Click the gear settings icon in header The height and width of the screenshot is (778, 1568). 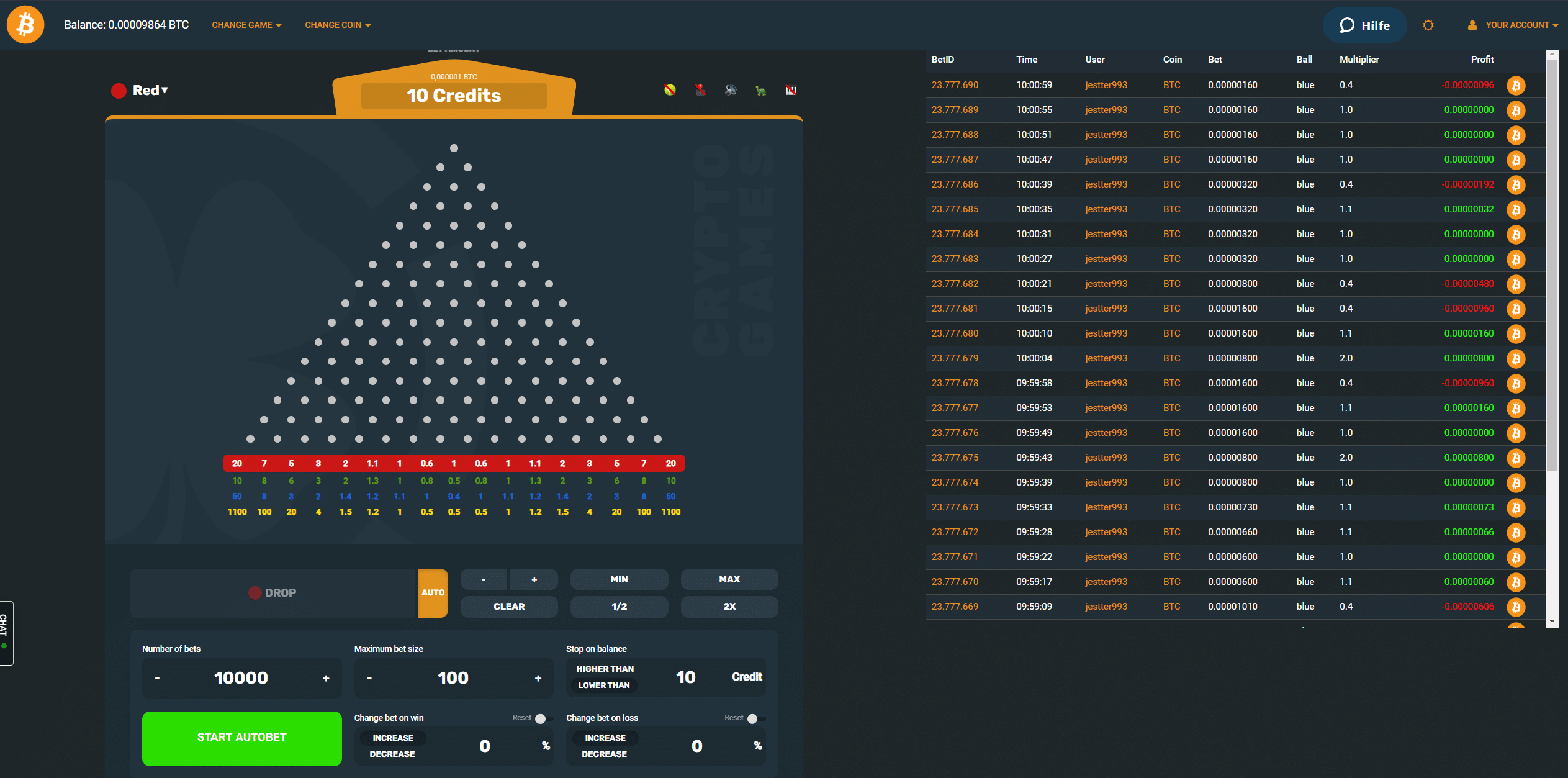[x=1428, y=25]
